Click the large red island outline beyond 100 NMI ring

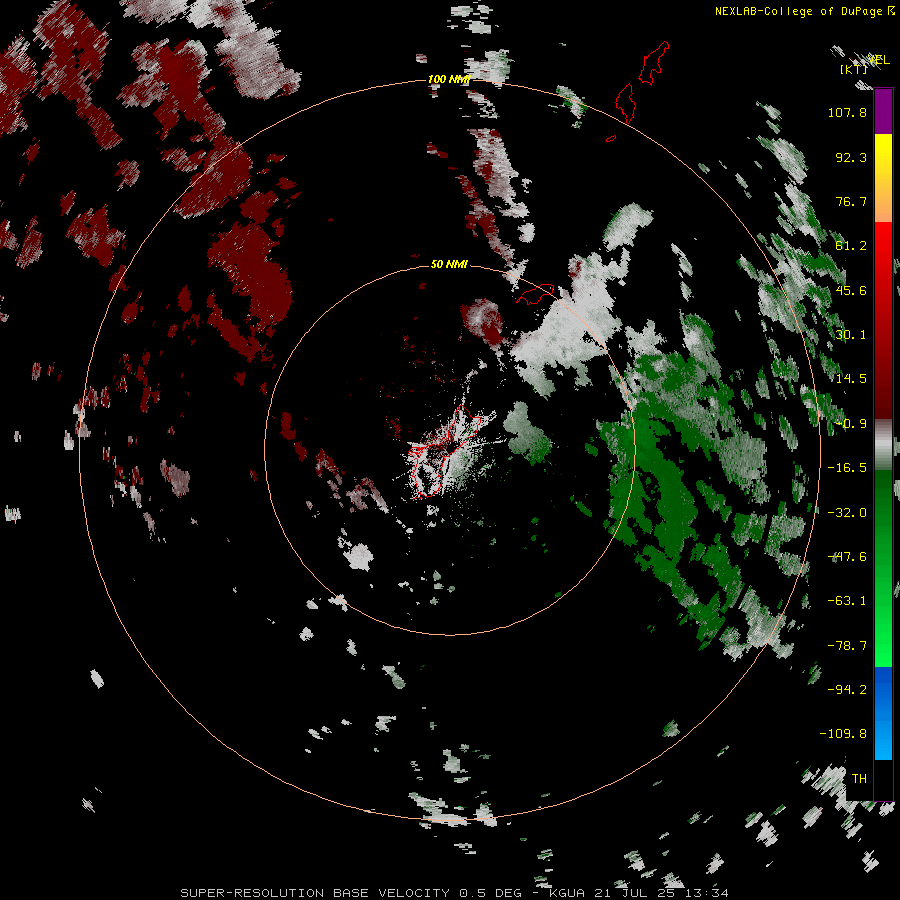pyautogui.click(x=654, y=63)
